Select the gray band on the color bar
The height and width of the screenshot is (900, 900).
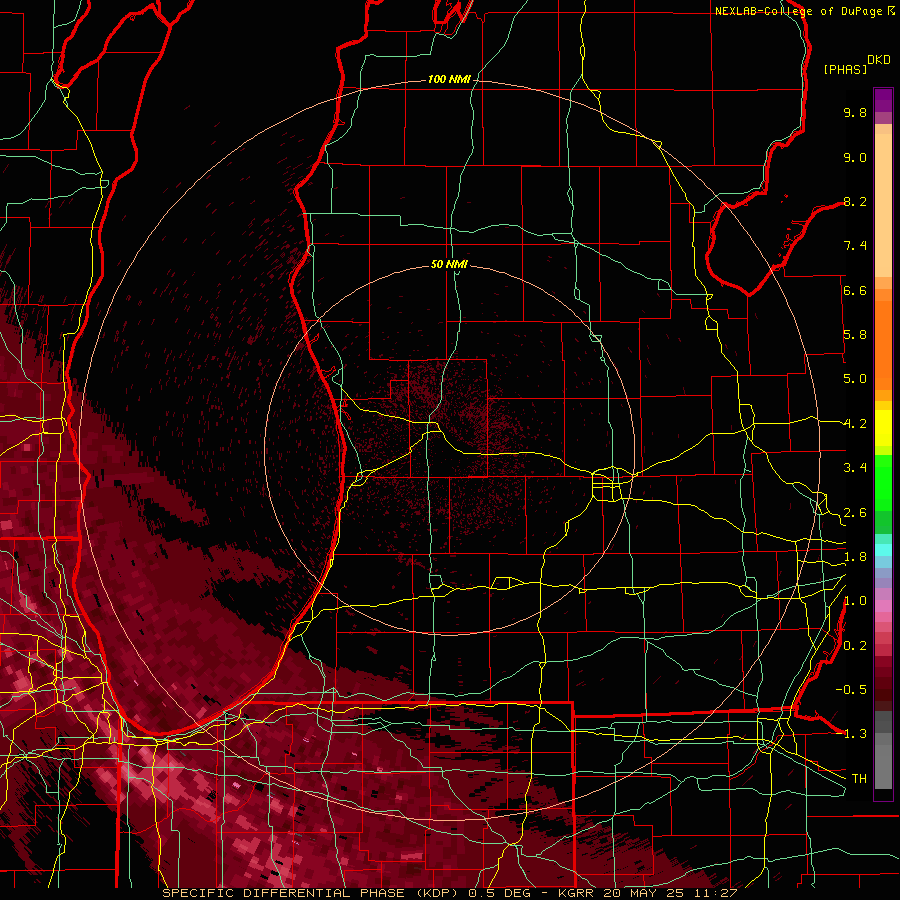click(x=883, y=749)
